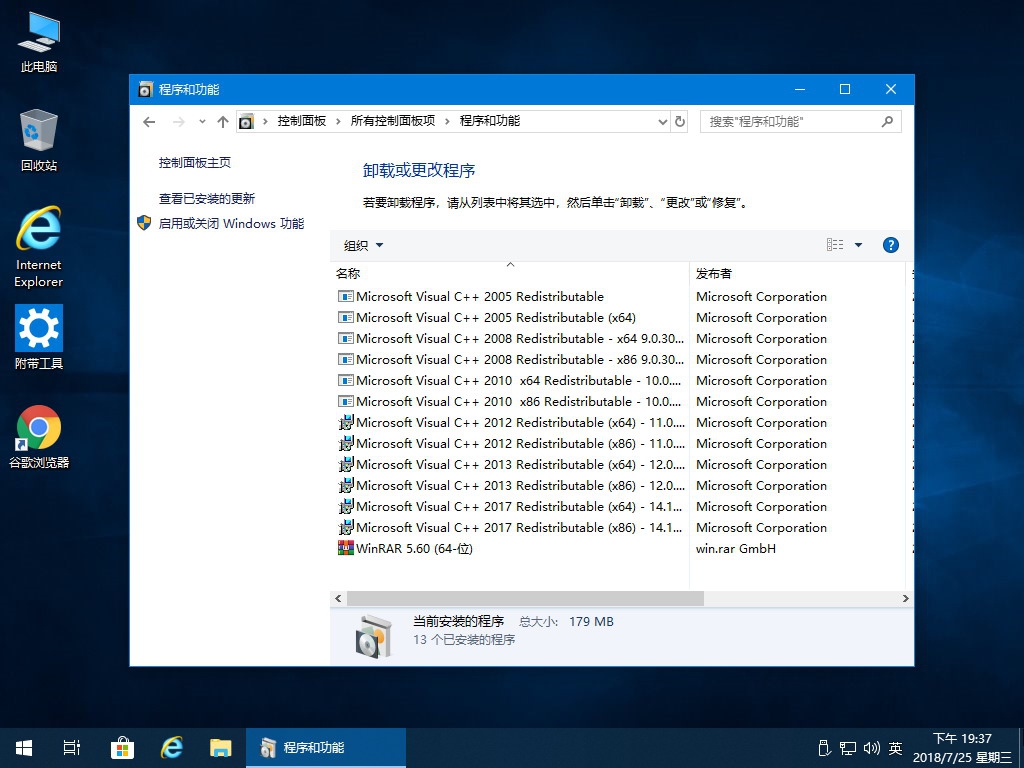The height and width of the screenshot is (768, 1024).
Task: Click the horizontal scrollbar thumb in the list
Action: (x=525, y=598)
